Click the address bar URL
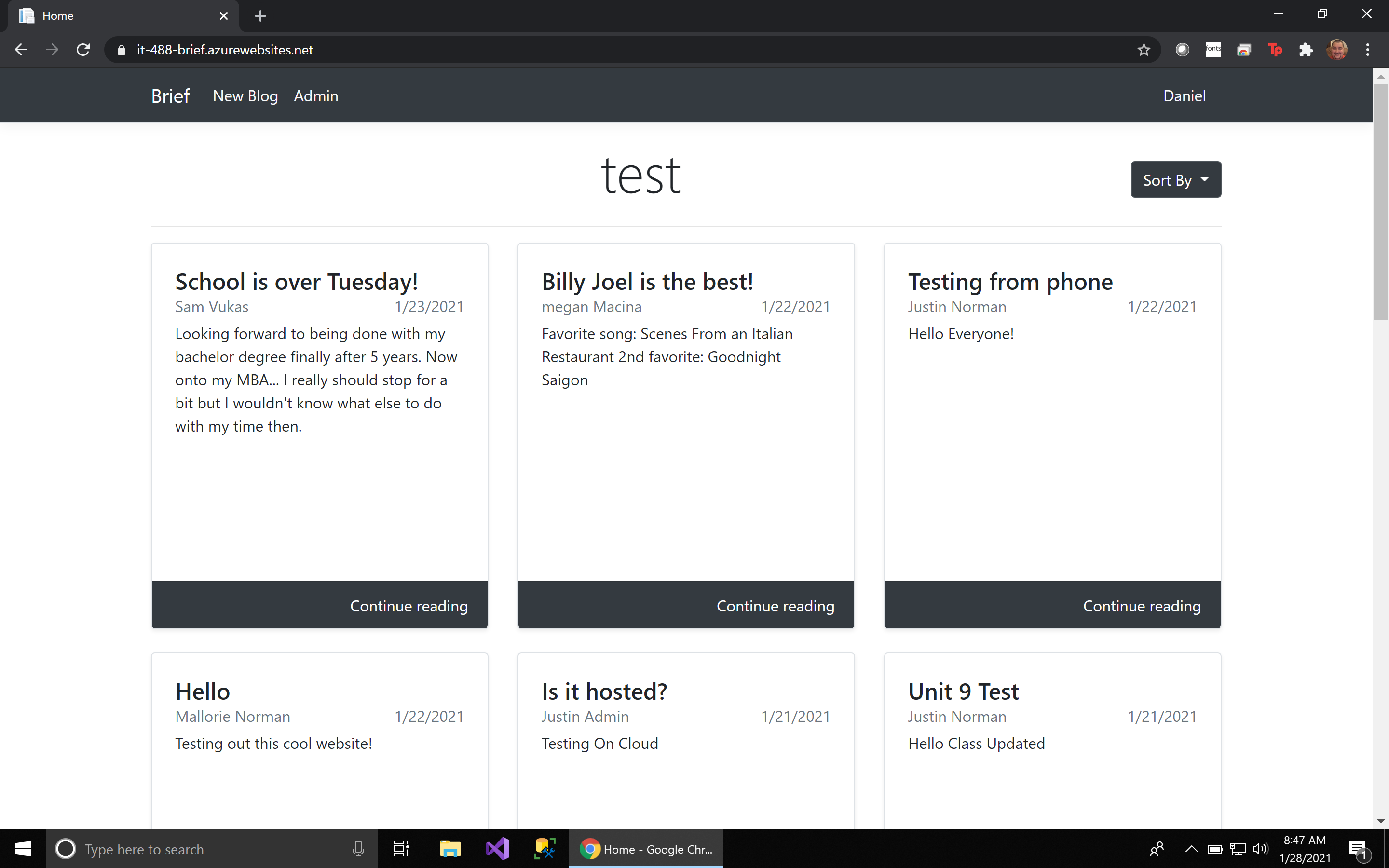This screenshot has width=1389, height=868. pyautogui.click(x=225, y=50)
